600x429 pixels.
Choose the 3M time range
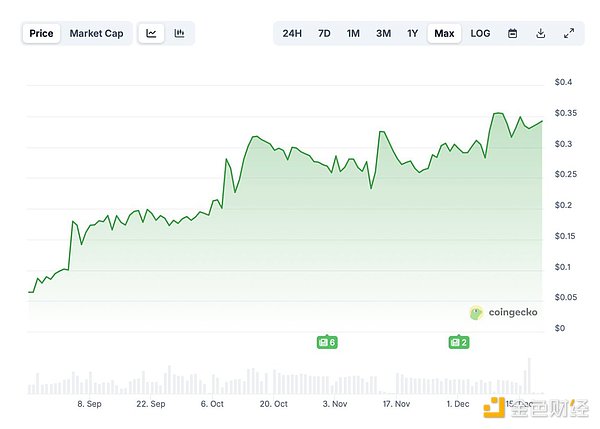tap(383, 33)
